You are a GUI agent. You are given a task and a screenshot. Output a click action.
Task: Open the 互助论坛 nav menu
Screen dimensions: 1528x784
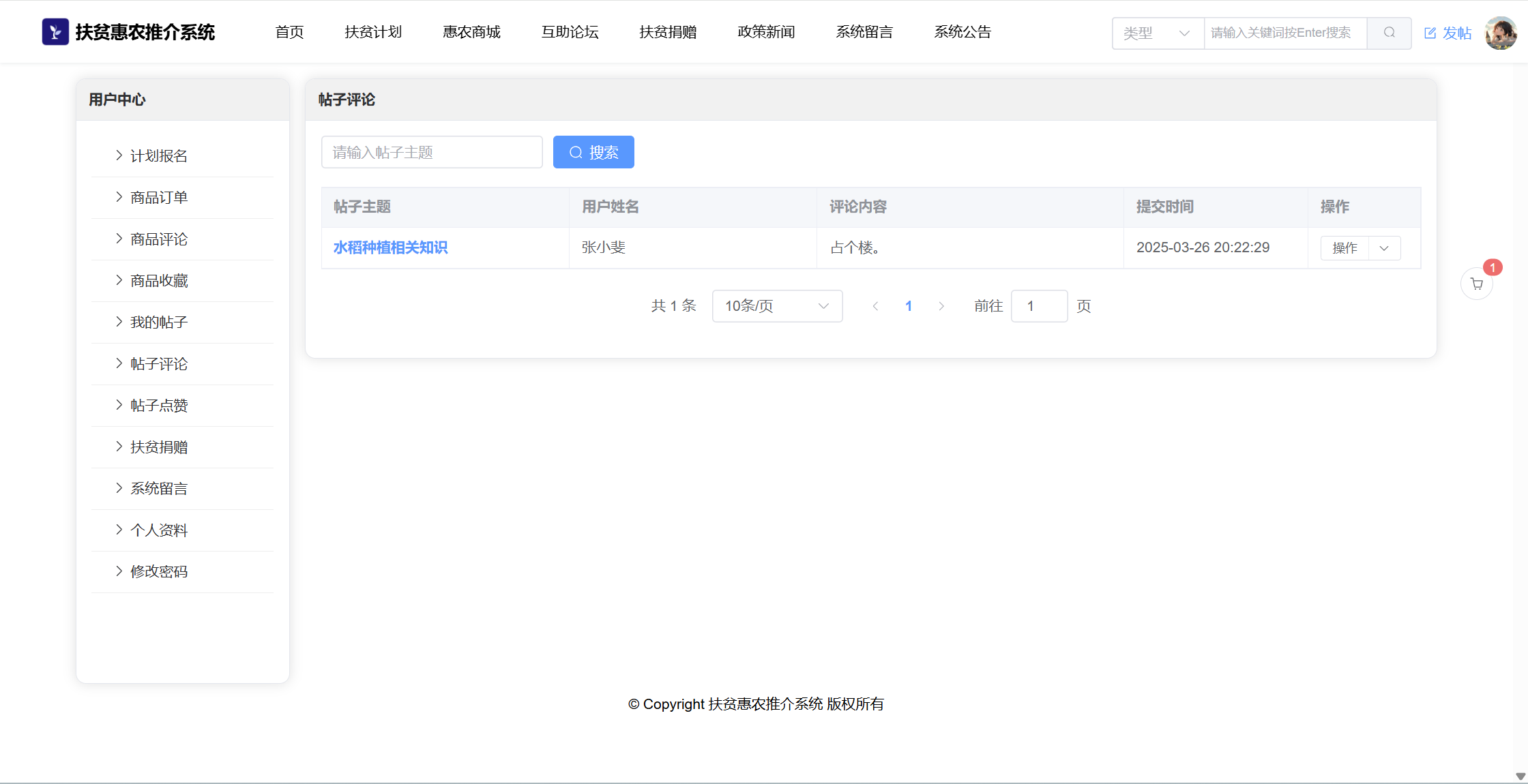pyautogui.click(x=570, y=32)
